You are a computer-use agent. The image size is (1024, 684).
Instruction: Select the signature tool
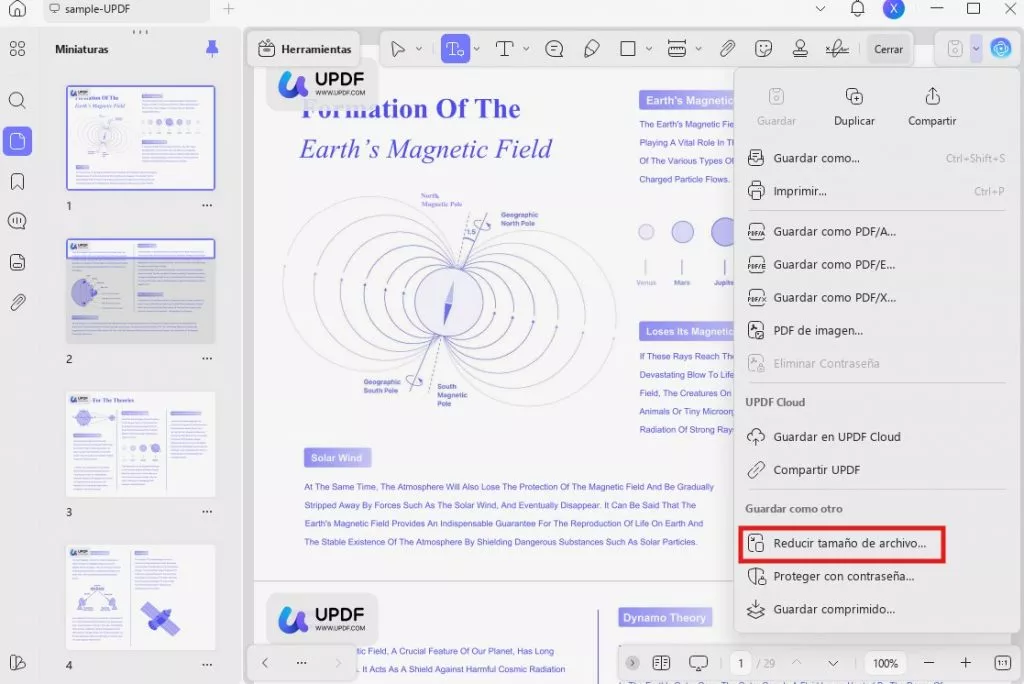[x=837, y=49]
